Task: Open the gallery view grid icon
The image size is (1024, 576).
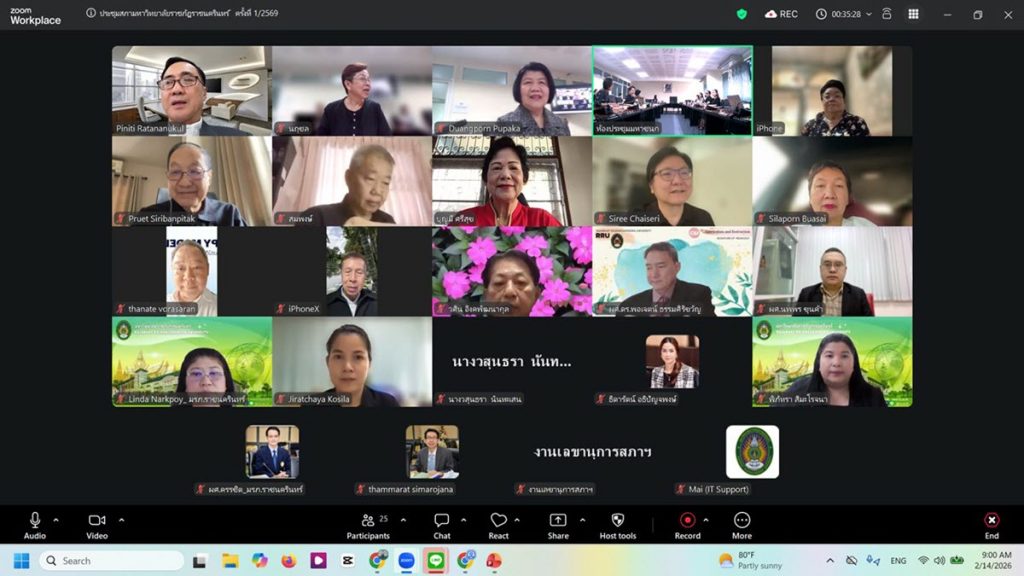Action: coord(913,14)
